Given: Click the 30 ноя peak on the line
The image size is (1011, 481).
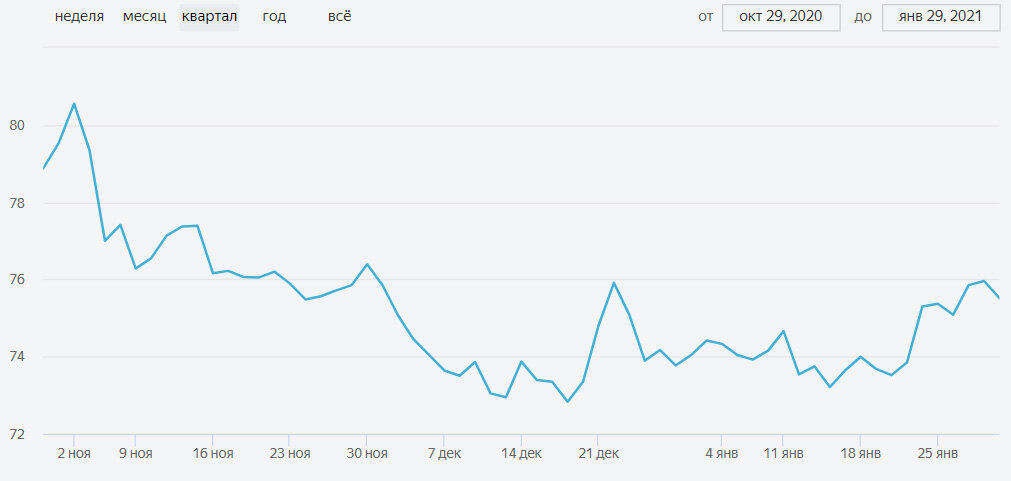Looking at the screenshot, I should point(367,264).
